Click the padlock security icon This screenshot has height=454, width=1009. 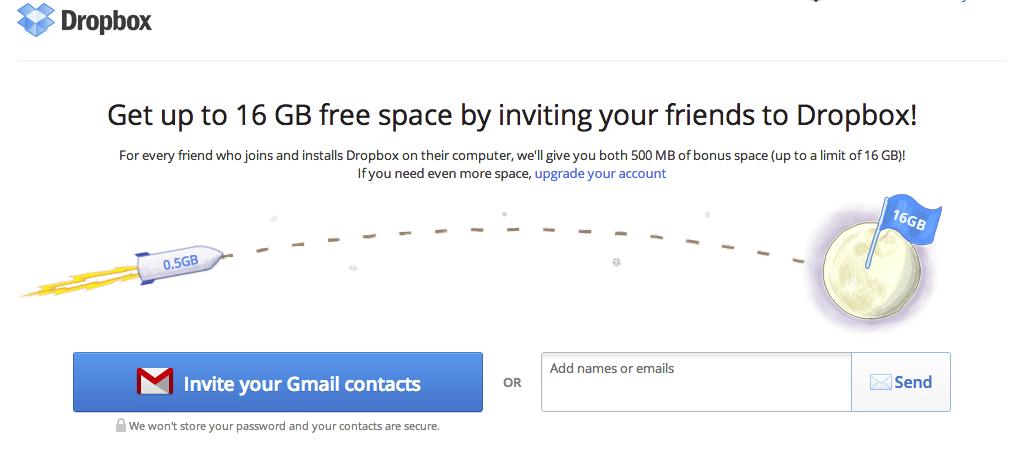[120, 425]
